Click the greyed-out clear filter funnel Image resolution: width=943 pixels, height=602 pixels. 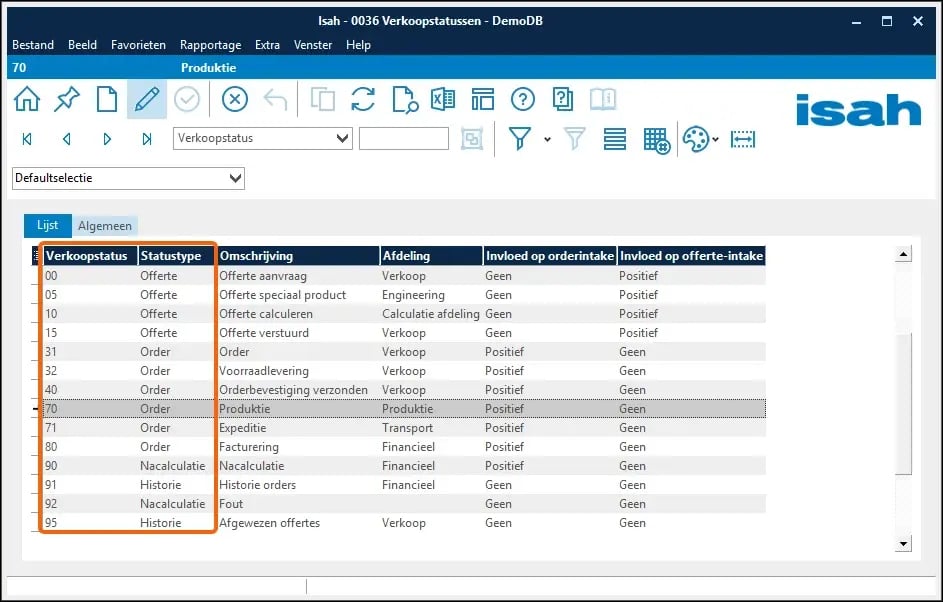574,138
